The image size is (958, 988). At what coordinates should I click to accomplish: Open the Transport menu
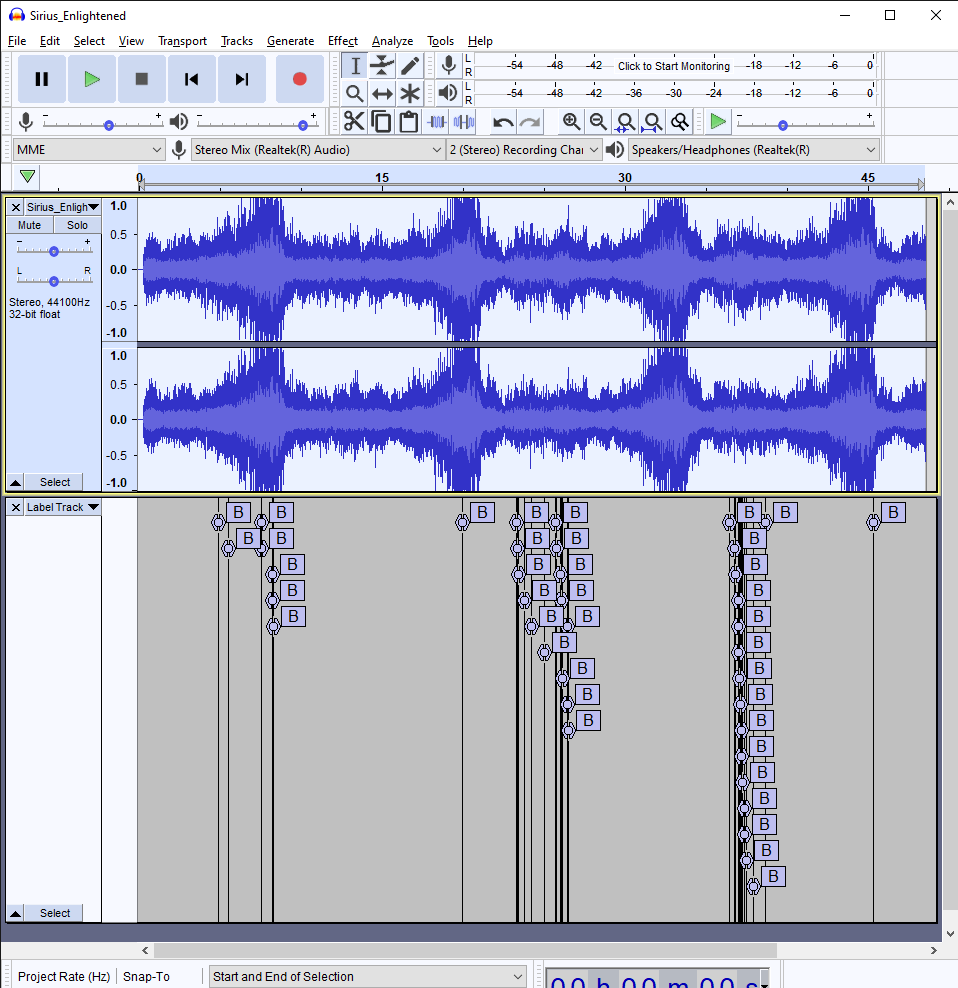coord(182,41)
